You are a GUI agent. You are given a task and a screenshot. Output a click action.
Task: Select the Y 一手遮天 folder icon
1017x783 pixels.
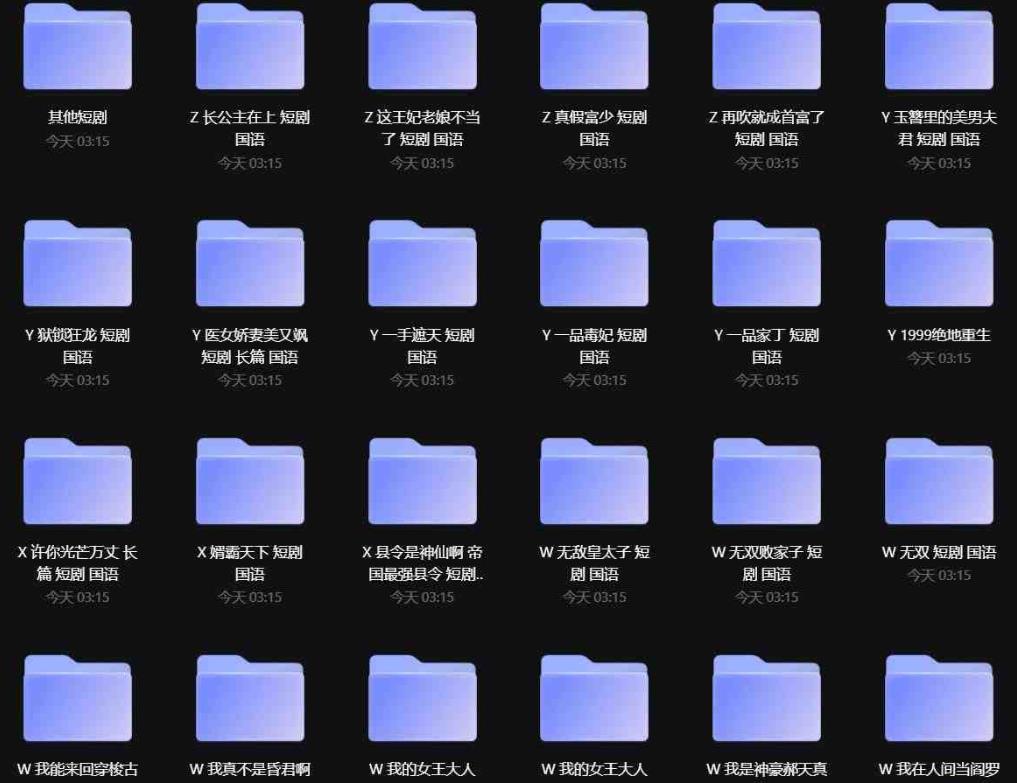click(x=422, y=264)
